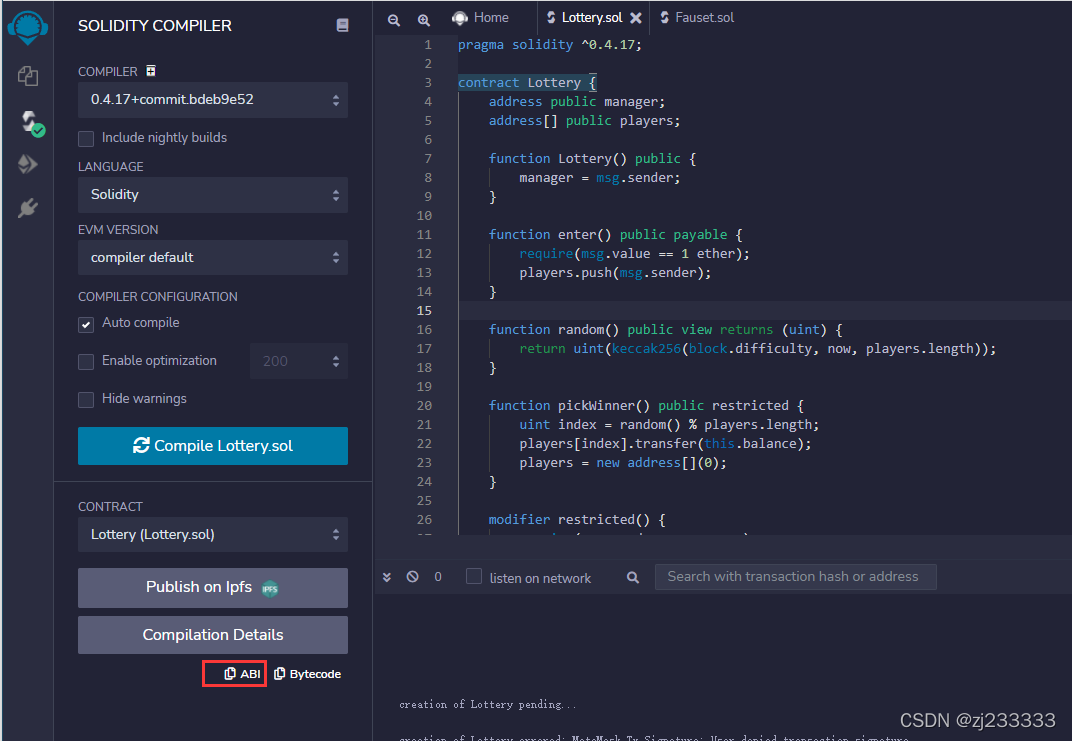Viewport: 1072px width, 741px height.
Task: Click the add compiler plus icon
Action: point(150,70)
